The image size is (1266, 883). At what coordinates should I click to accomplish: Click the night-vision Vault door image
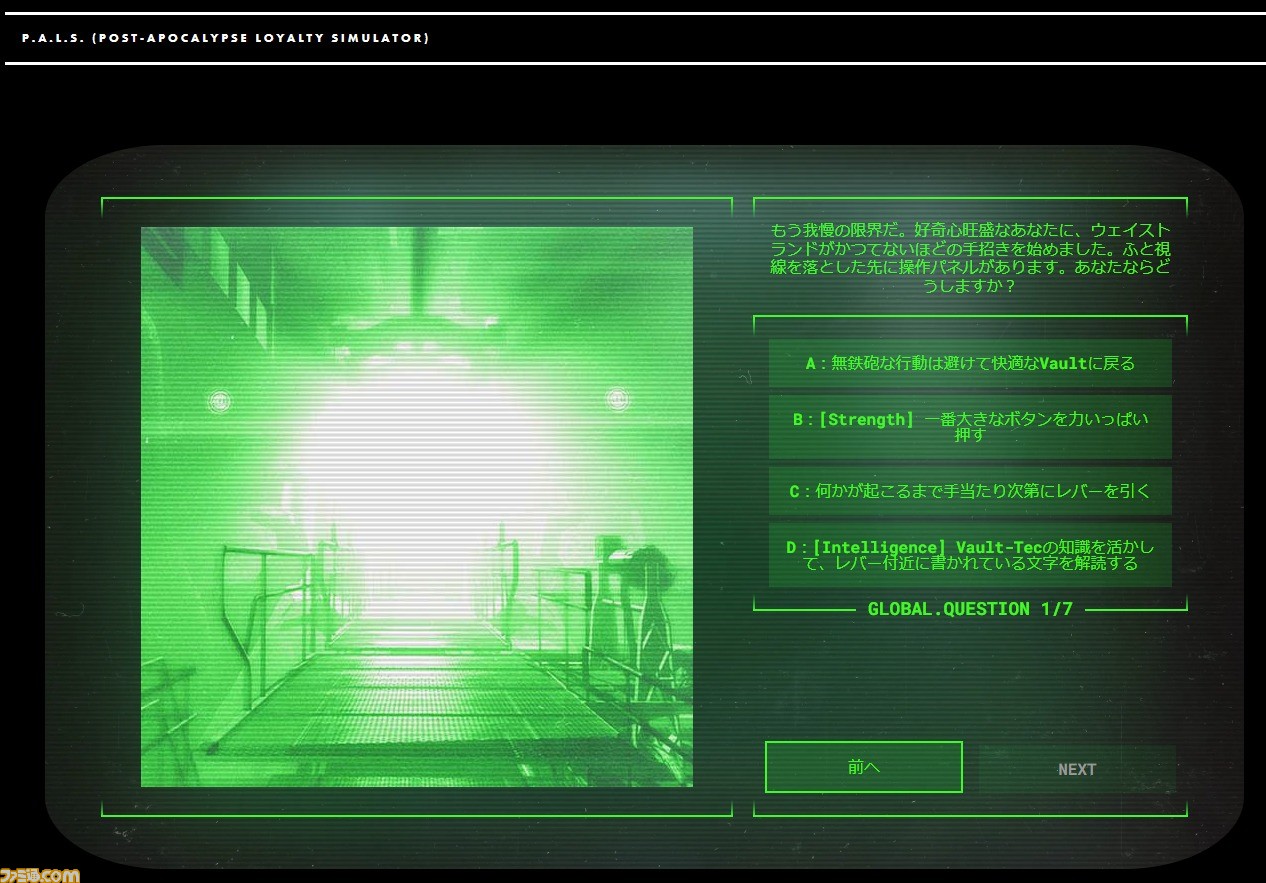coord(417,507)
